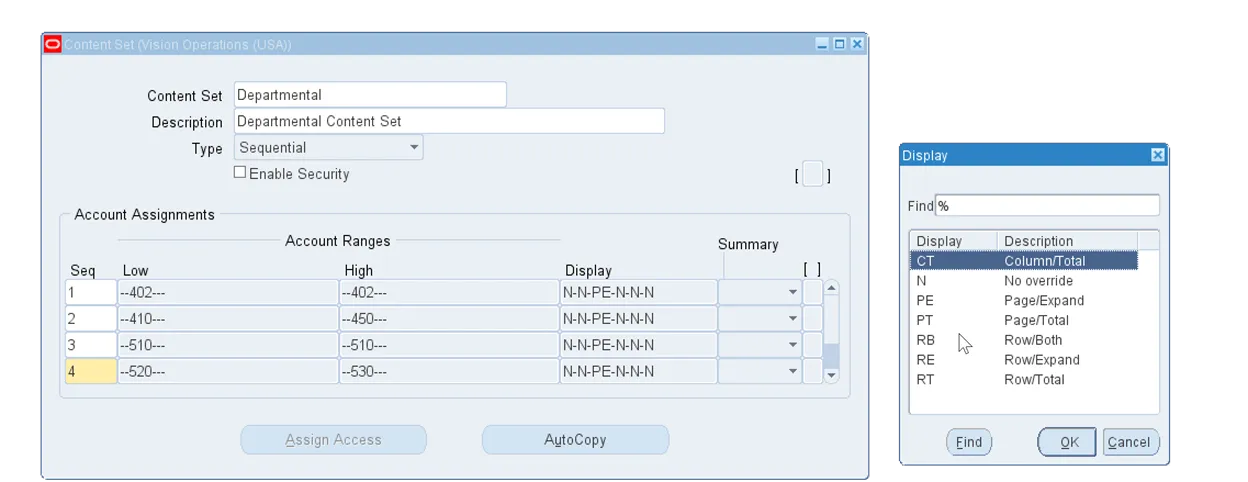Image resolution: width=1248 pixels, height=482 pixels.
Task: Click the Description field
Action: coord(449,121)
